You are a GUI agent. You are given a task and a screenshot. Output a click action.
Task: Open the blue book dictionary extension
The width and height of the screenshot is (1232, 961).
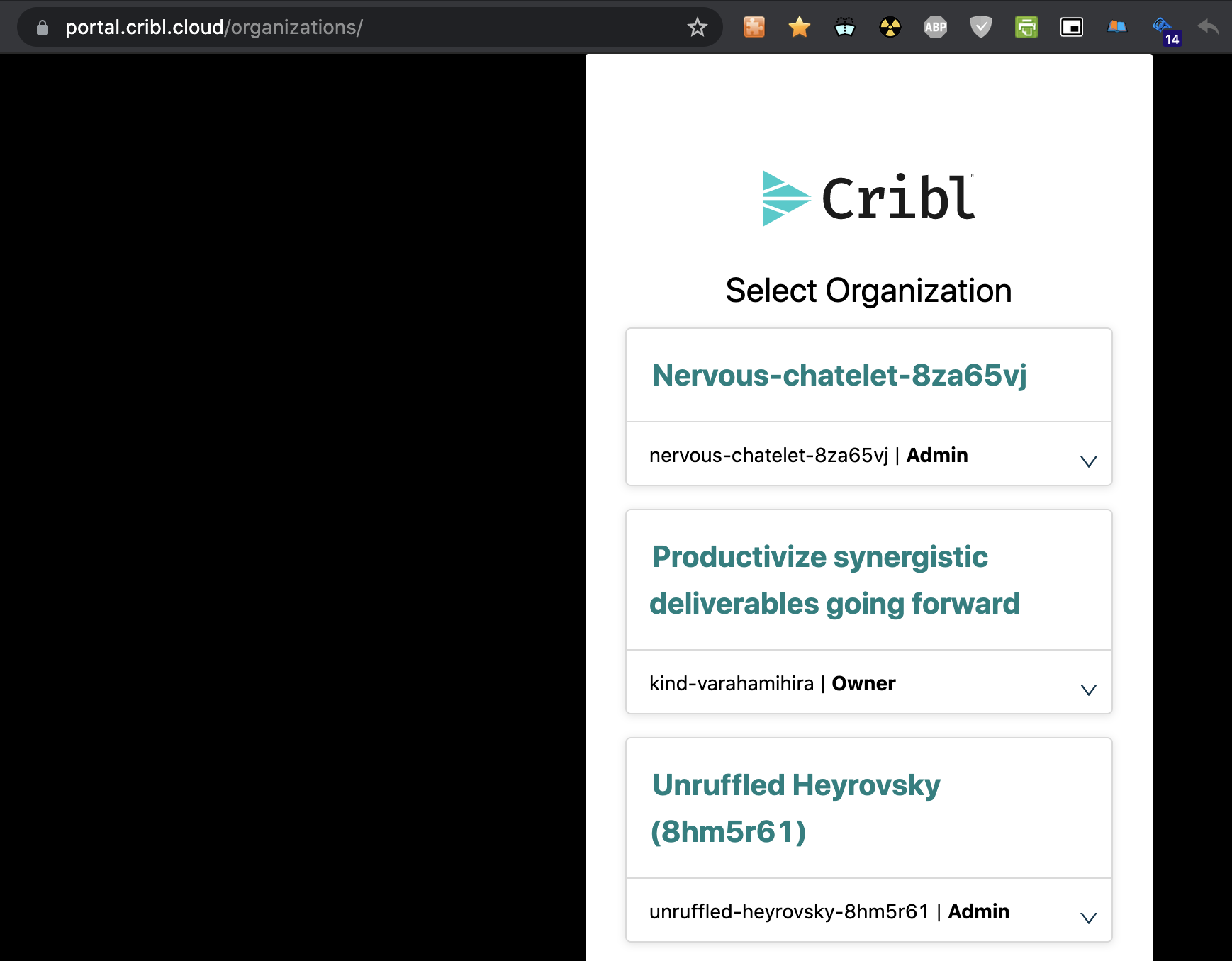coord(1116,27)
